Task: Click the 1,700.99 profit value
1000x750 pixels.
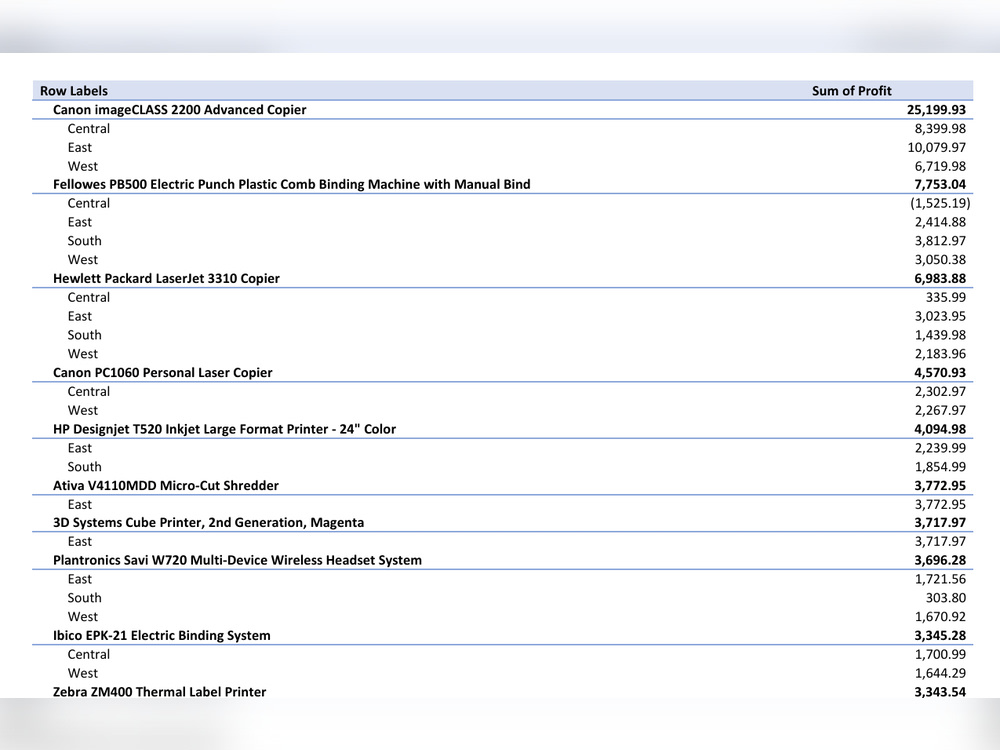Action: tap(940, 654)
